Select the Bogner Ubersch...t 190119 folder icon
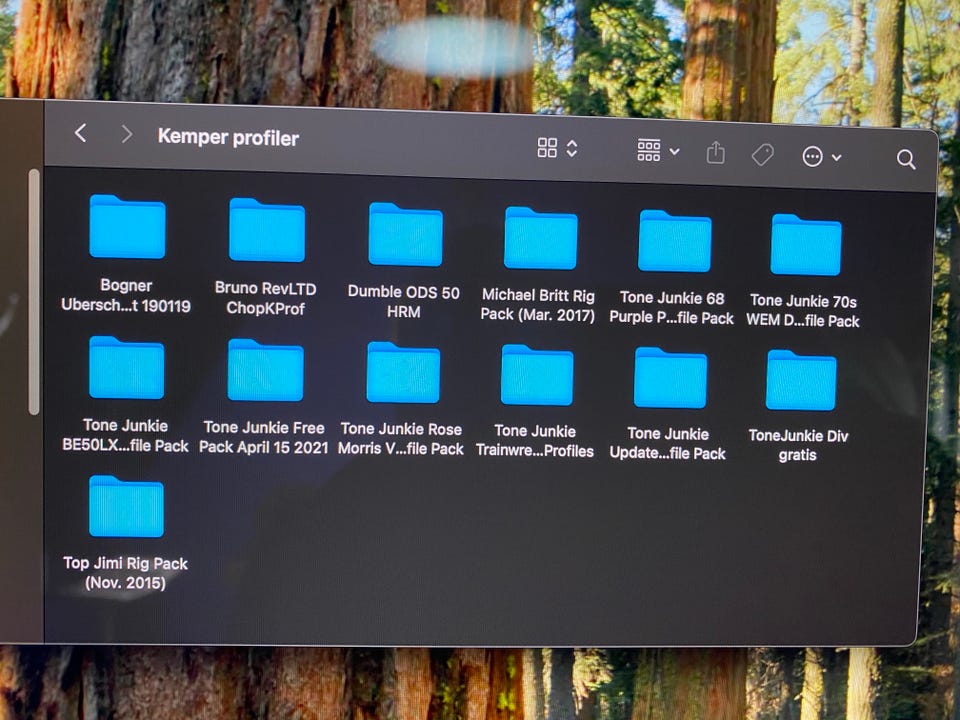Viewport: 960px width, 720px height. tap(127, 227)
